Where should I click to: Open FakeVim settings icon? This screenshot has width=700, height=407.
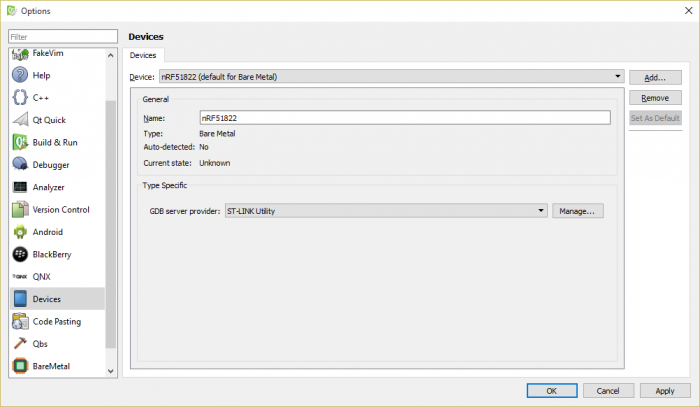click(20, 54)
